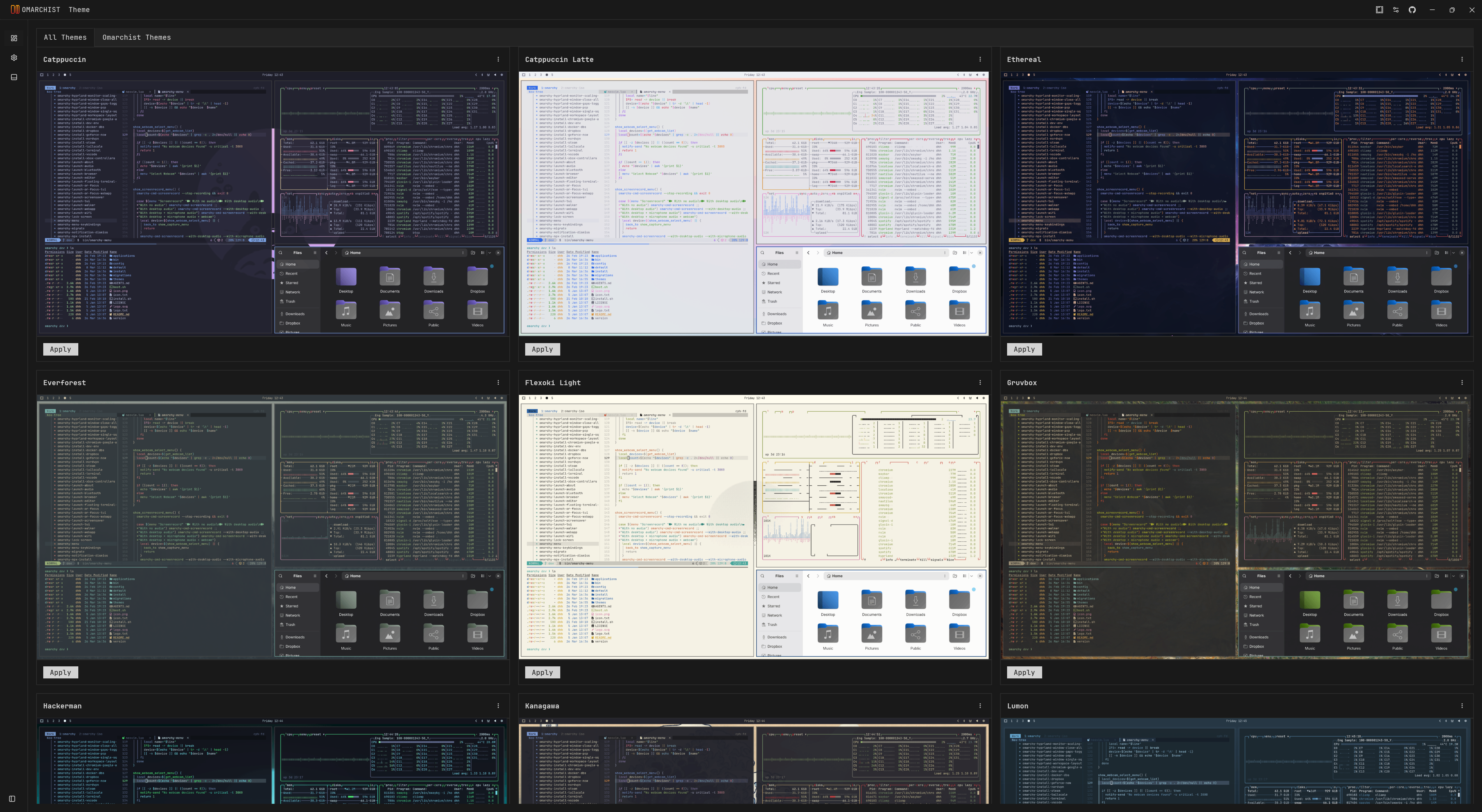Screen dimensions: 1482x812
Task: Click the Catppuccin theme preview image
Action: point(272,204)
